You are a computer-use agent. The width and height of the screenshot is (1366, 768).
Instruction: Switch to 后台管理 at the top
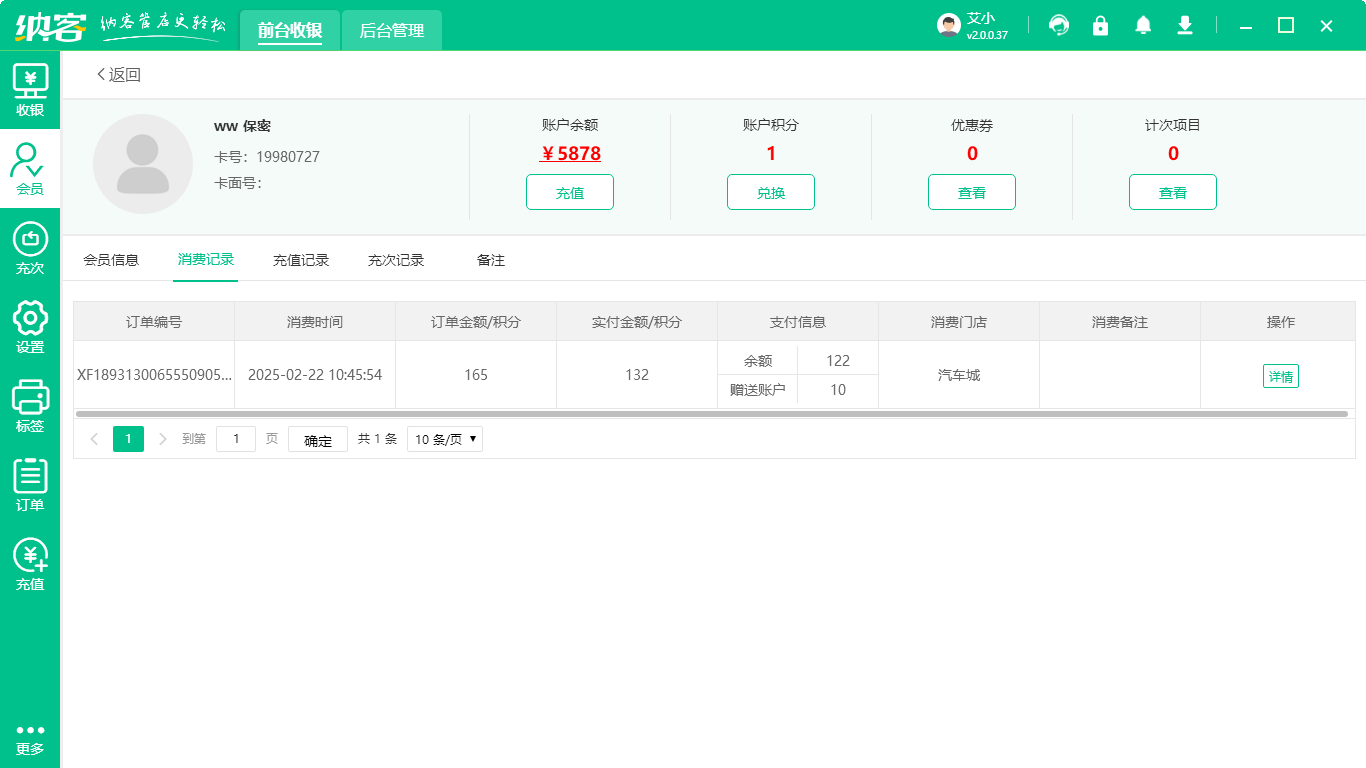391,30
